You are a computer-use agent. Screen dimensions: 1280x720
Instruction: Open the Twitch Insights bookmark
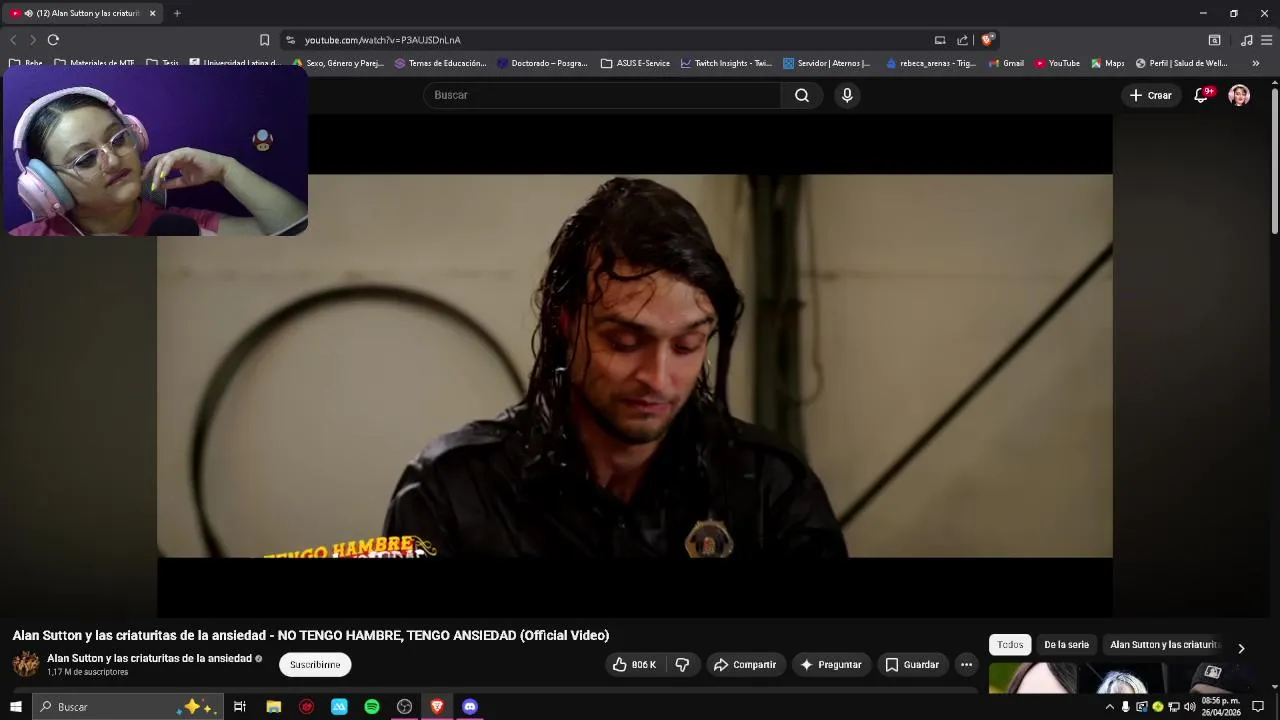(726, 63)
